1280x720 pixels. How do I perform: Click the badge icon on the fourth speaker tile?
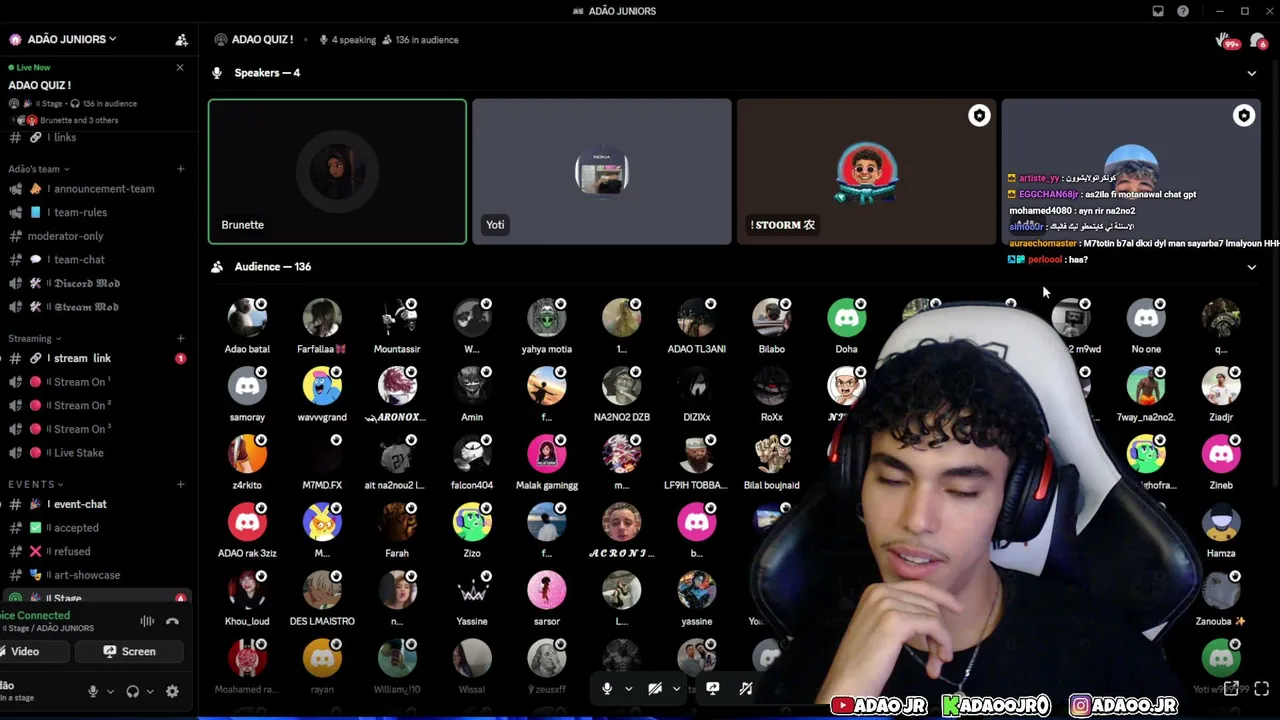pyautogui.click(x=1244, y=116)
